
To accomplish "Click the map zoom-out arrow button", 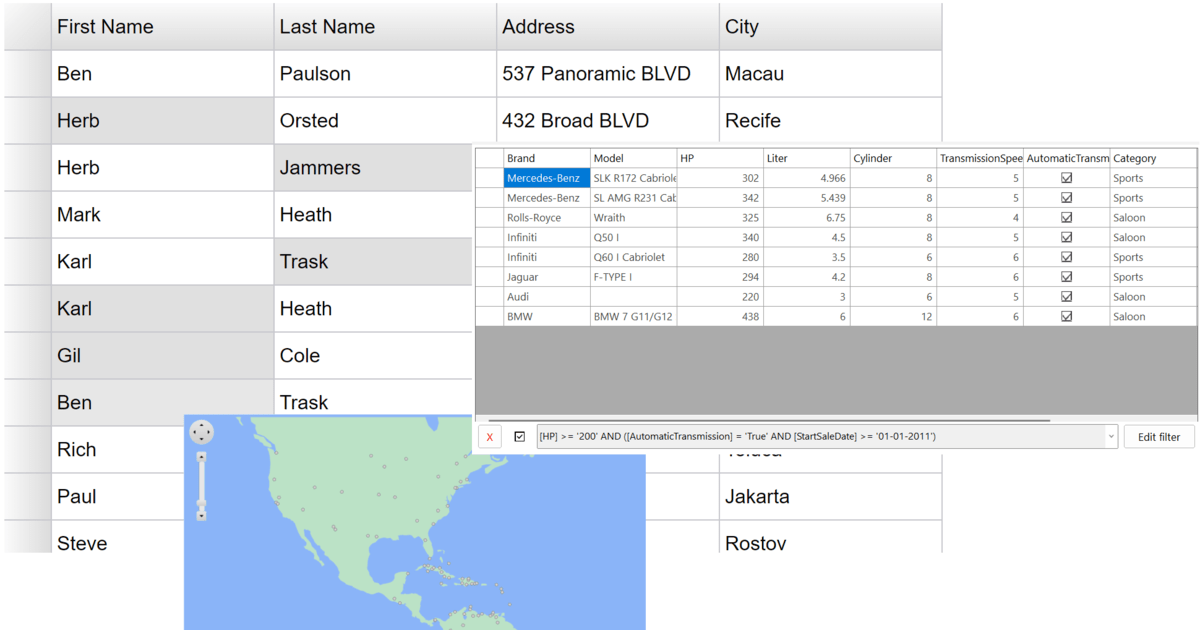I will coord(201,516).
